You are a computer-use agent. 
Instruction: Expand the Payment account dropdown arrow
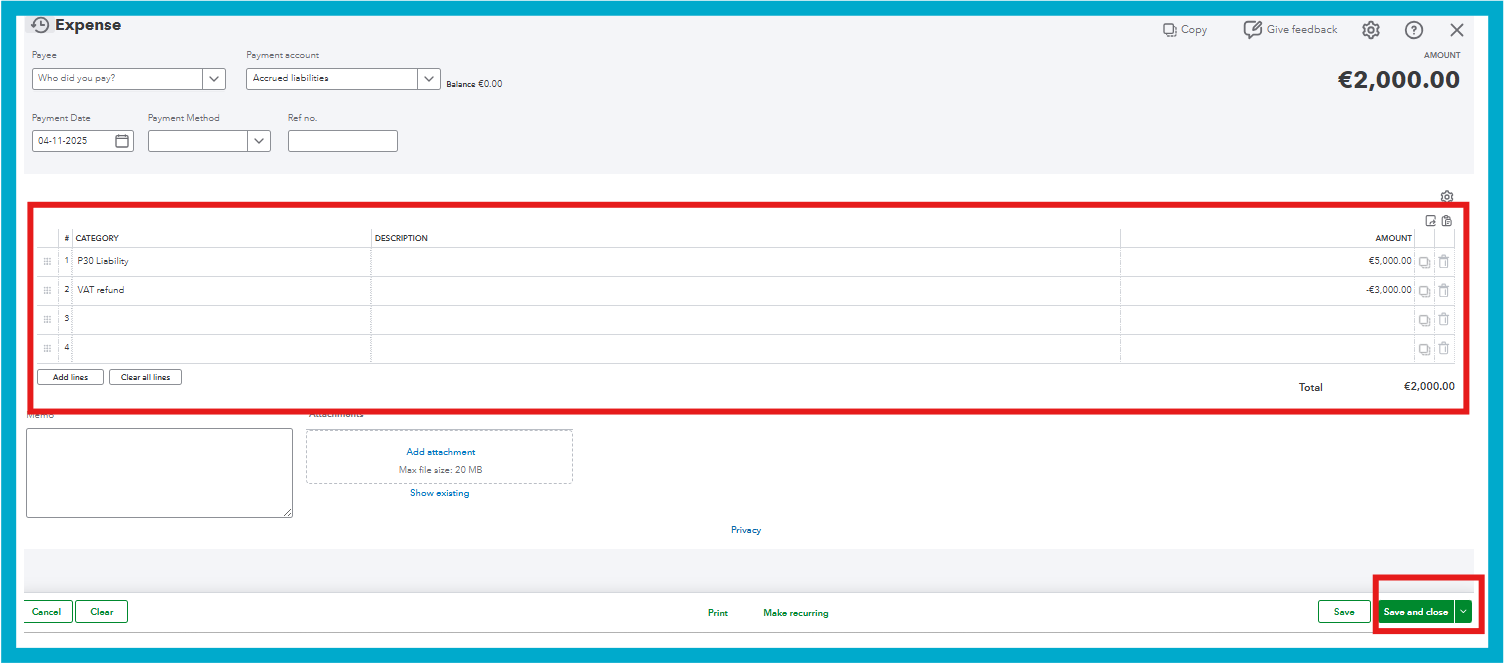[429, 79]
